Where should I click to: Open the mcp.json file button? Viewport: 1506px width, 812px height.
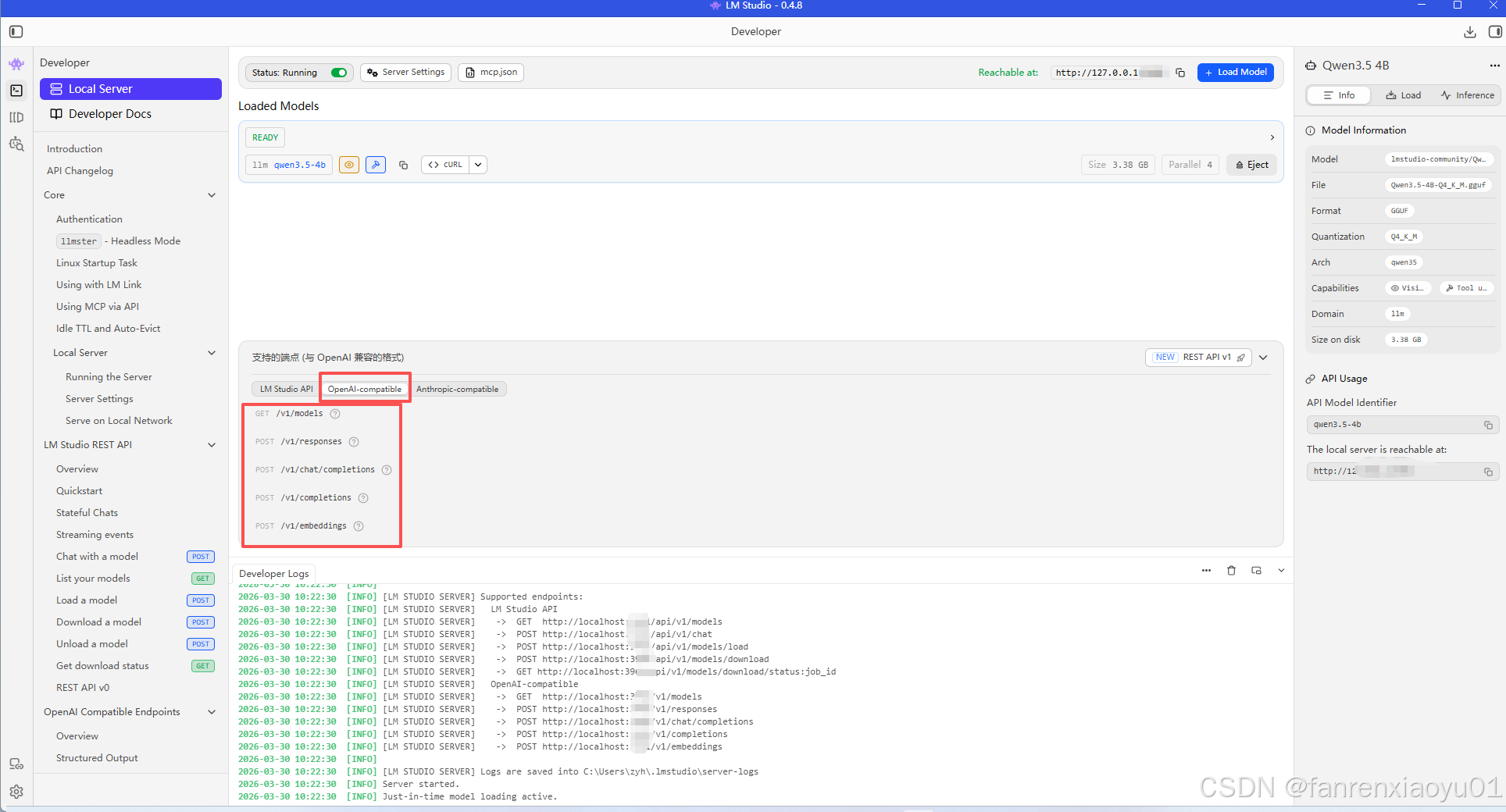click(x=491, y=73)
